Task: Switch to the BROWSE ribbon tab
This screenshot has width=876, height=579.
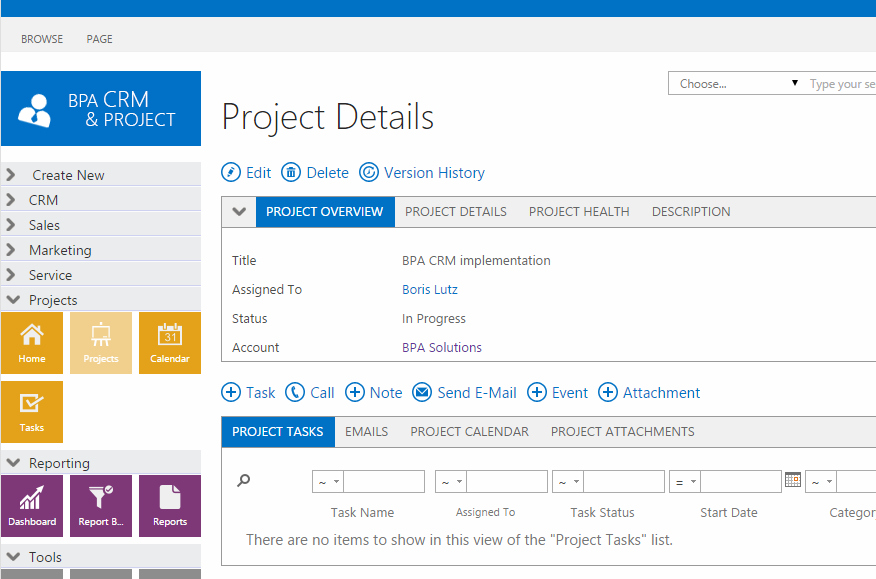Action: tap(42, 39)
